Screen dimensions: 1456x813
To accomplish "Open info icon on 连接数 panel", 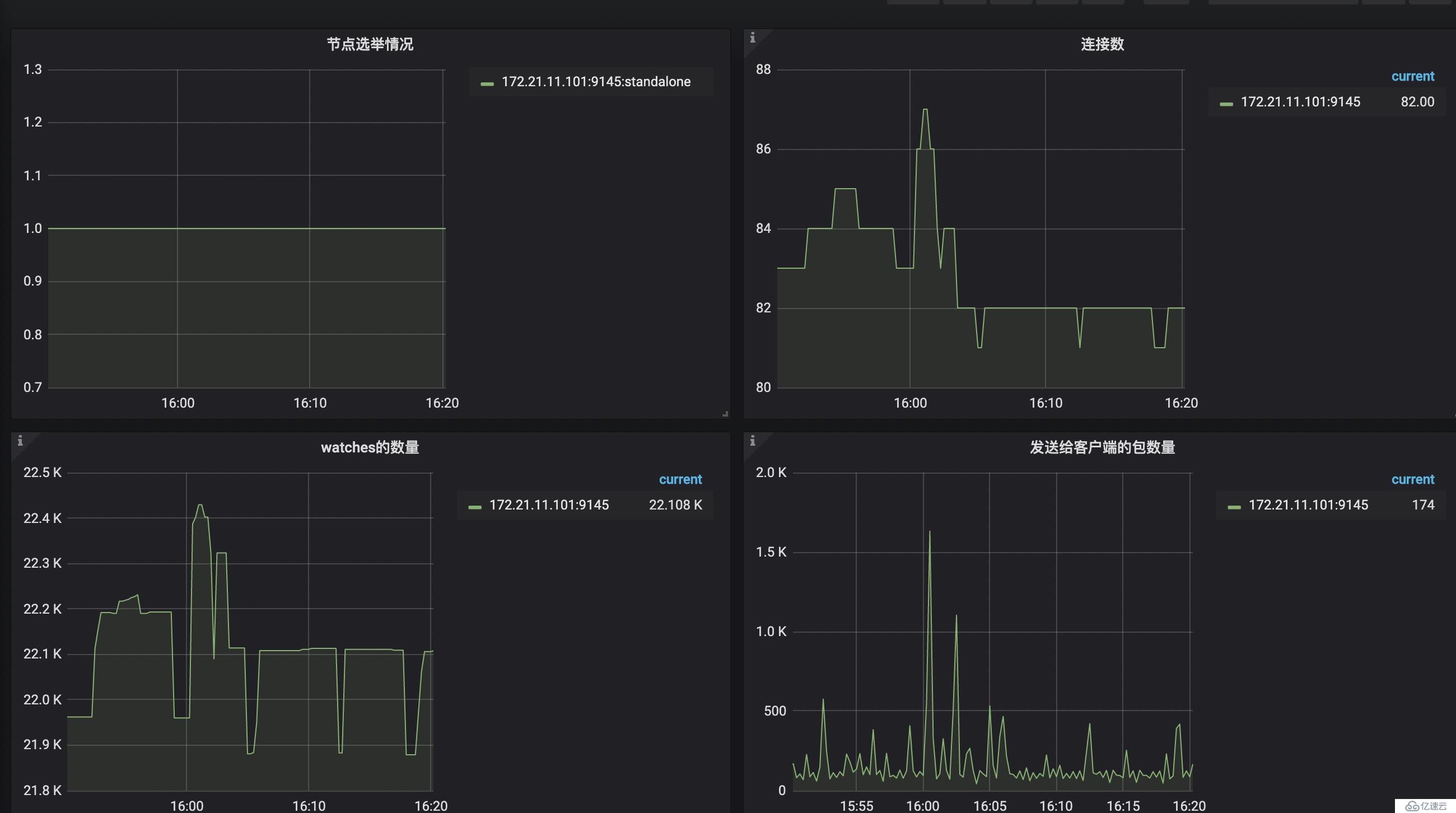I will 752,38.
